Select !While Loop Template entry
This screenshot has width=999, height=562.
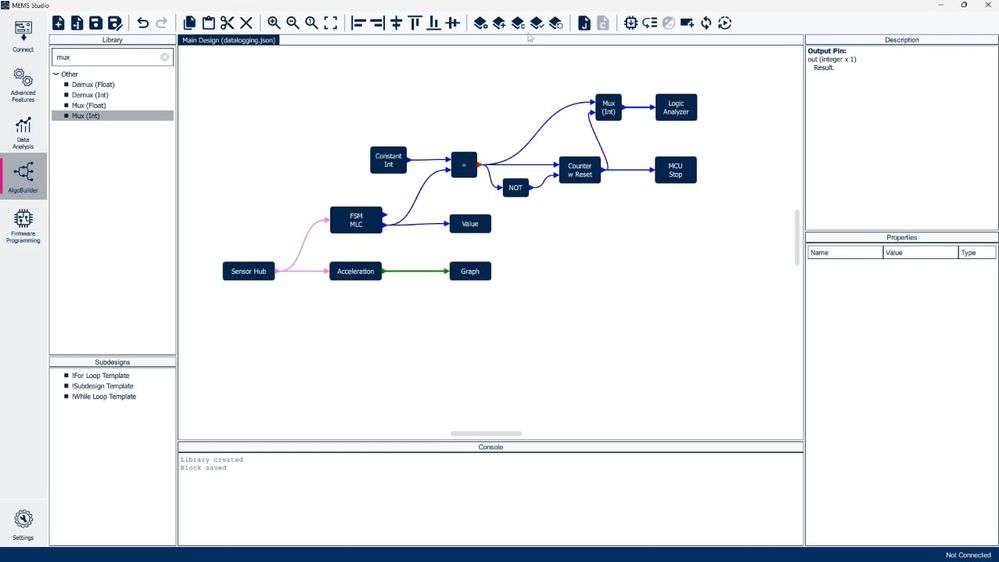[104, 396]
